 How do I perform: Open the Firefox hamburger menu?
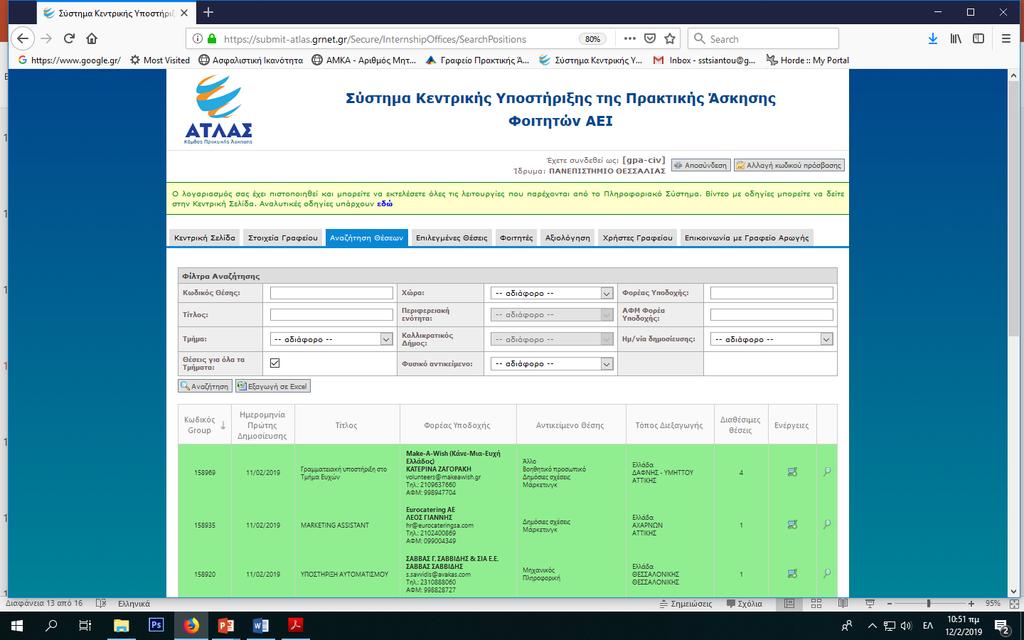[1006, 39]
